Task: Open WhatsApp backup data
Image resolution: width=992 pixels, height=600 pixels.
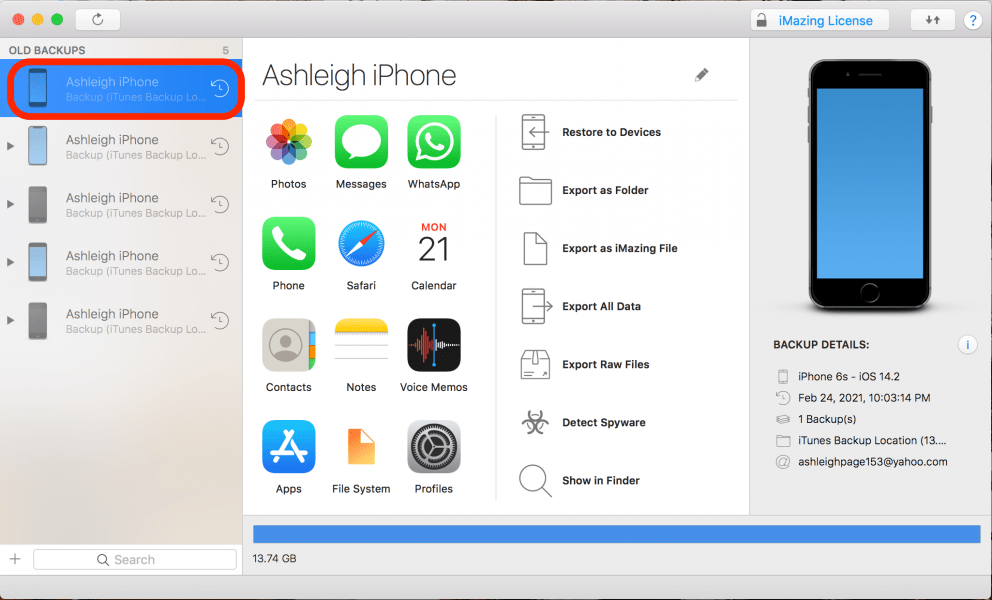Action: (433, 143)
